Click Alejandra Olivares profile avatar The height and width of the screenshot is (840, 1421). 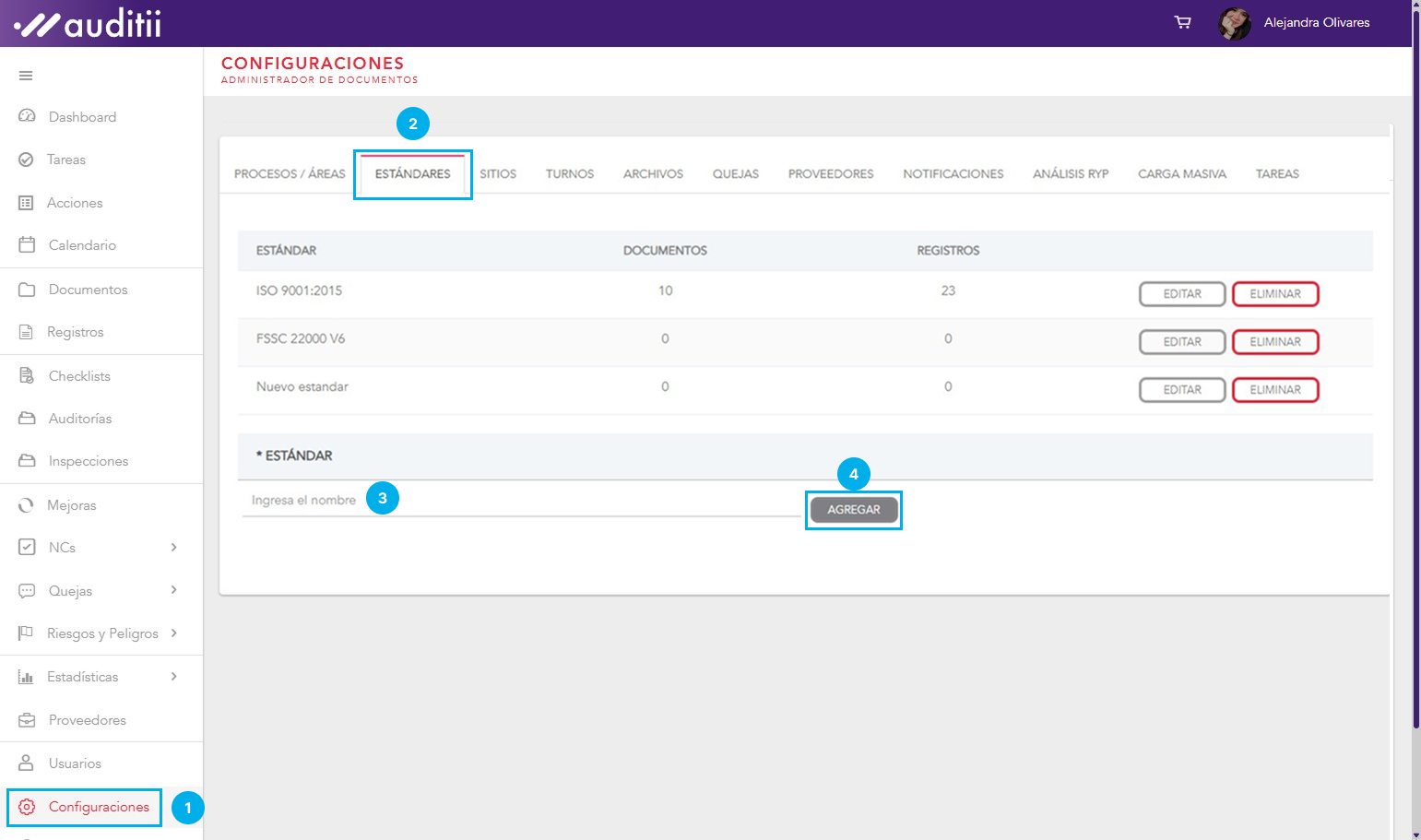[1234, 23]
